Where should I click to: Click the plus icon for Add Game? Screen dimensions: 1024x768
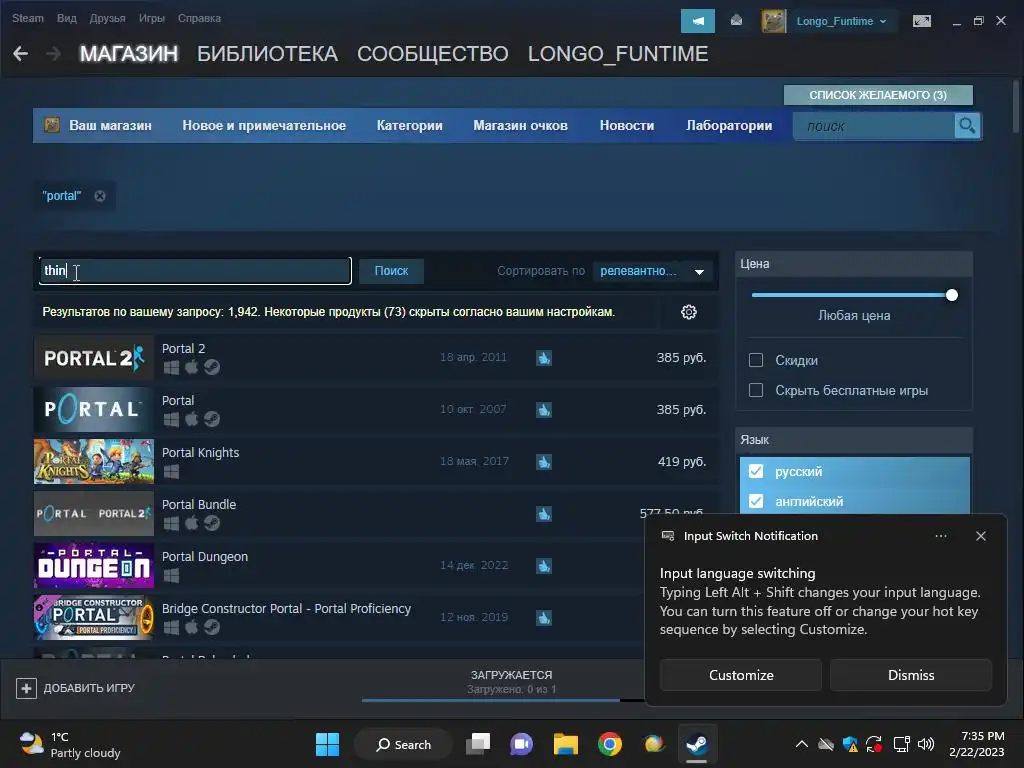(x=26, y=688)
